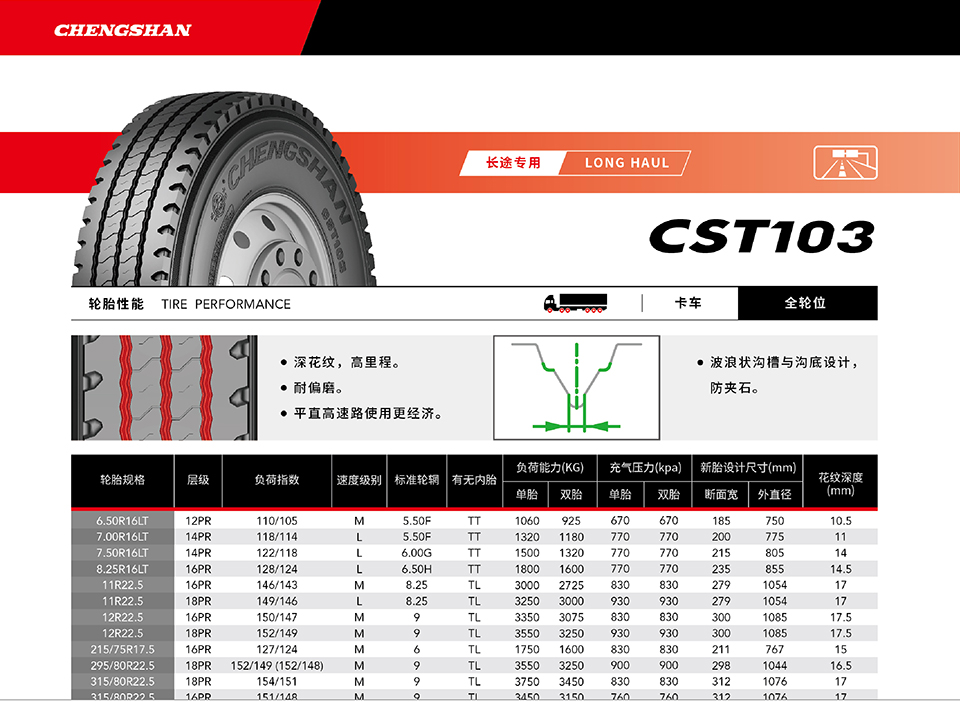Image resolution: width=960 pixels, height=702 pixels.
Task: Click the CST103 model title
Action: (x=762, y=237)
